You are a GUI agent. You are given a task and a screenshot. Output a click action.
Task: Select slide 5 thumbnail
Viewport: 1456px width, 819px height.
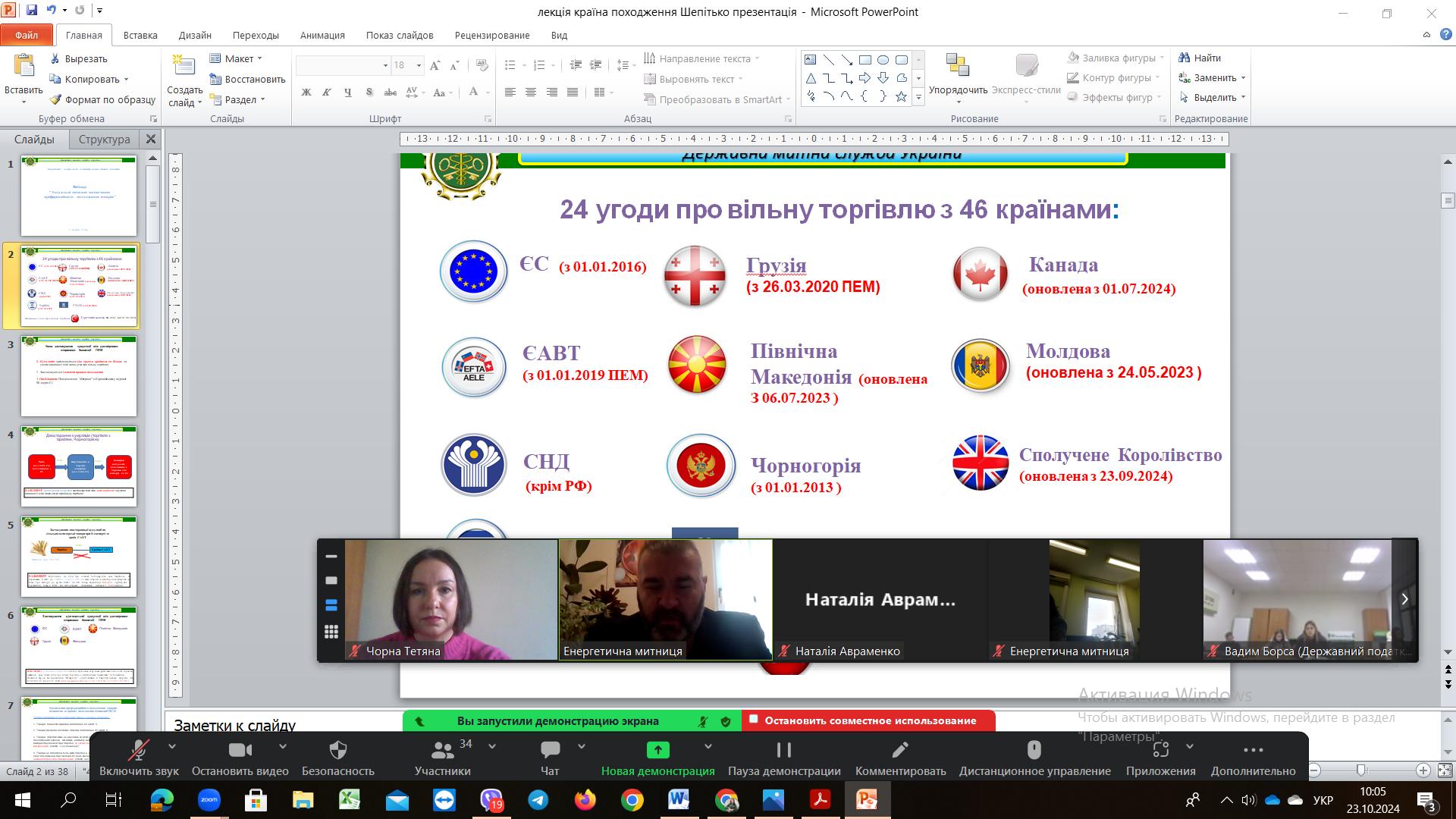coord(79,557)
